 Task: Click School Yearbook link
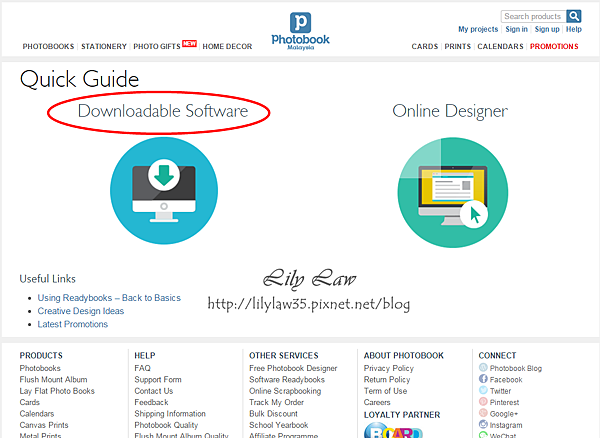pyautogui.click(x=279, y=425)
